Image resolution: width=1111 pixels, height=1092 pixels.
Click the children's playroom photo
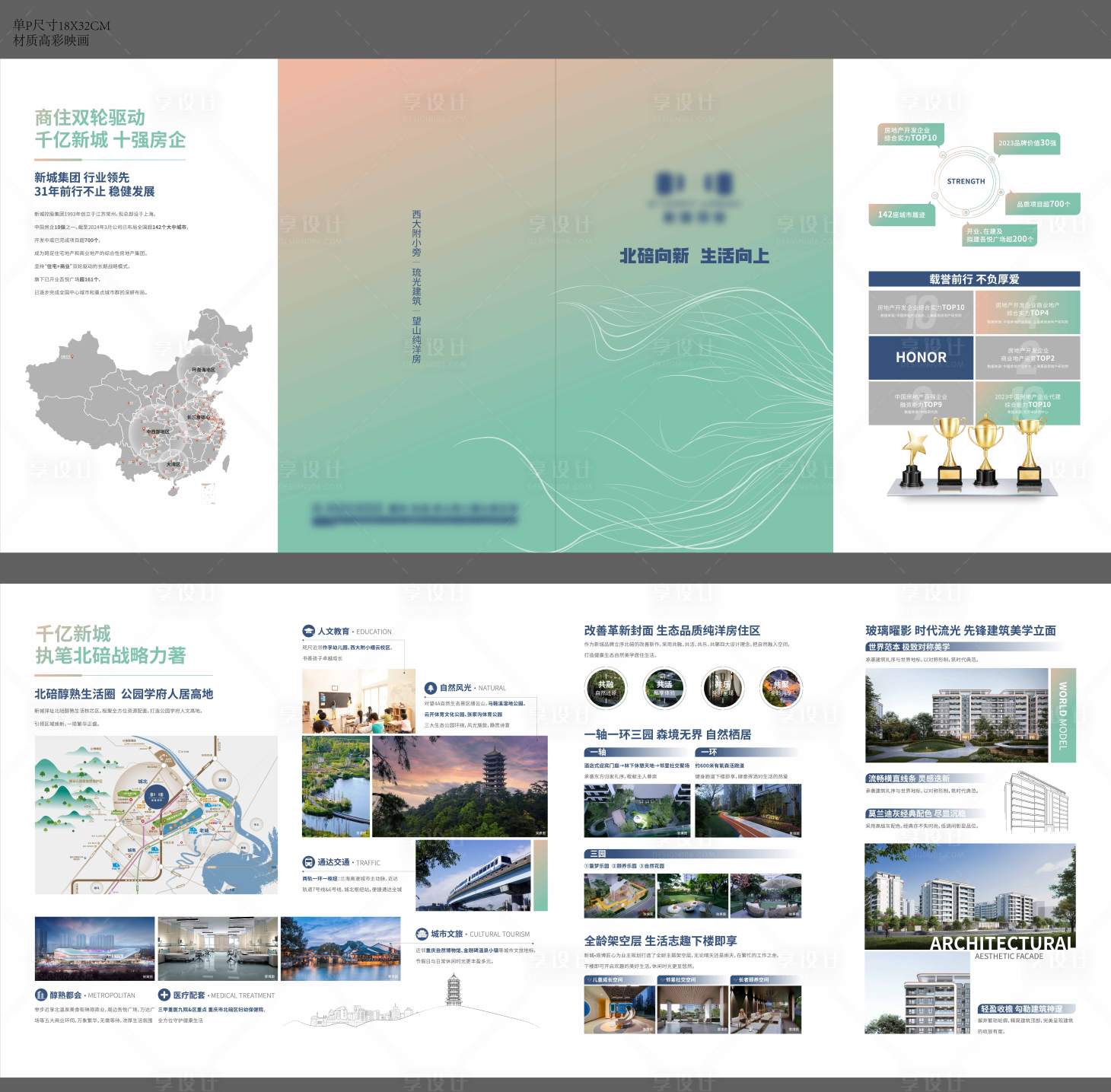[x=619, y=1010]
